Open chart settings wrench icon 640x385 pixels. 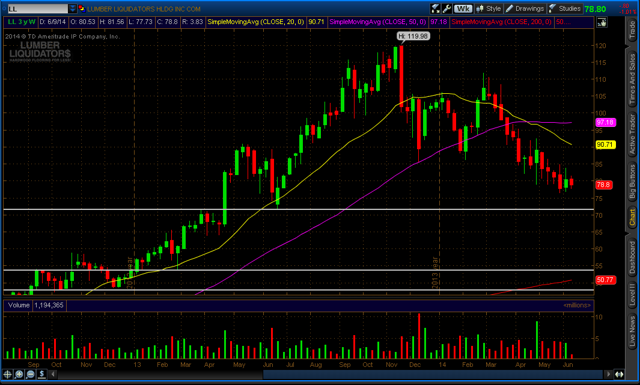[x=447, y=9]
